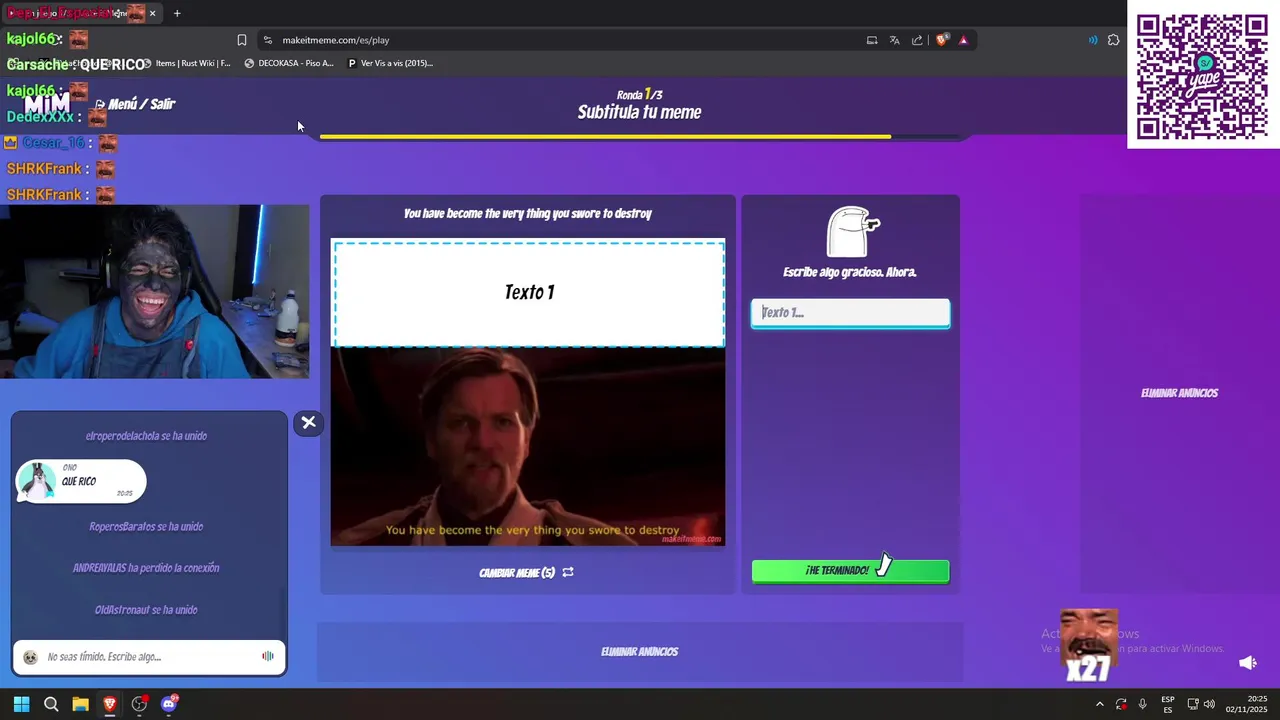This screenshot has height=720, width=1280.
Task: Open a new browser tab
Action: tap(177, 13)
